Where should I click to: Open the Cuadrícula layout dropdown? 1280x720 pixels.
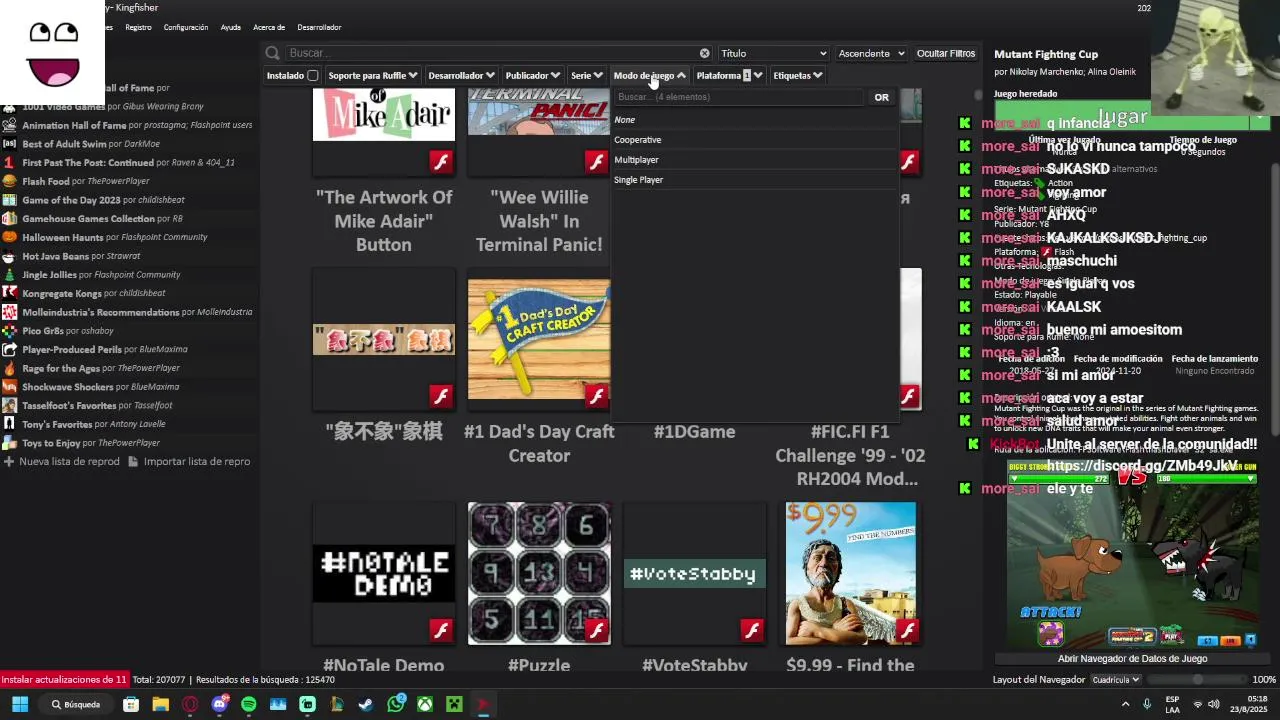coord(1115,680)
